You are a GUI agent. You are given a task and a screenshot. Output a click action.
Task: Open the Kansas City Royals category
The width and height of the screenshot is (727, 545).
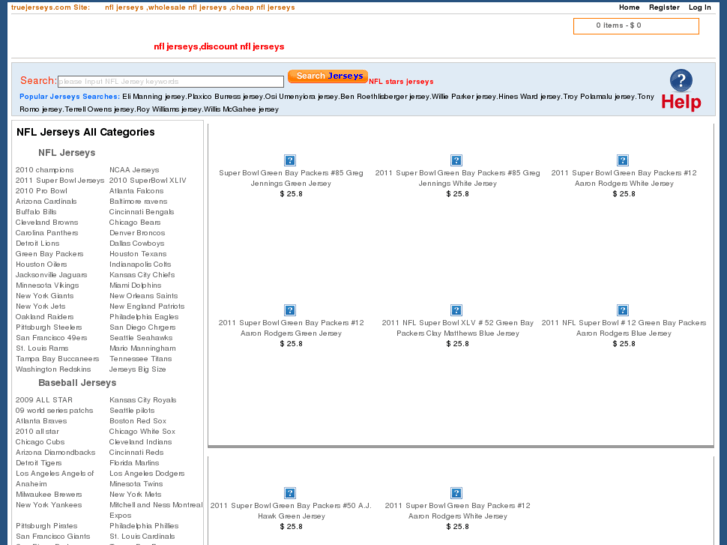tap(143, 400)
